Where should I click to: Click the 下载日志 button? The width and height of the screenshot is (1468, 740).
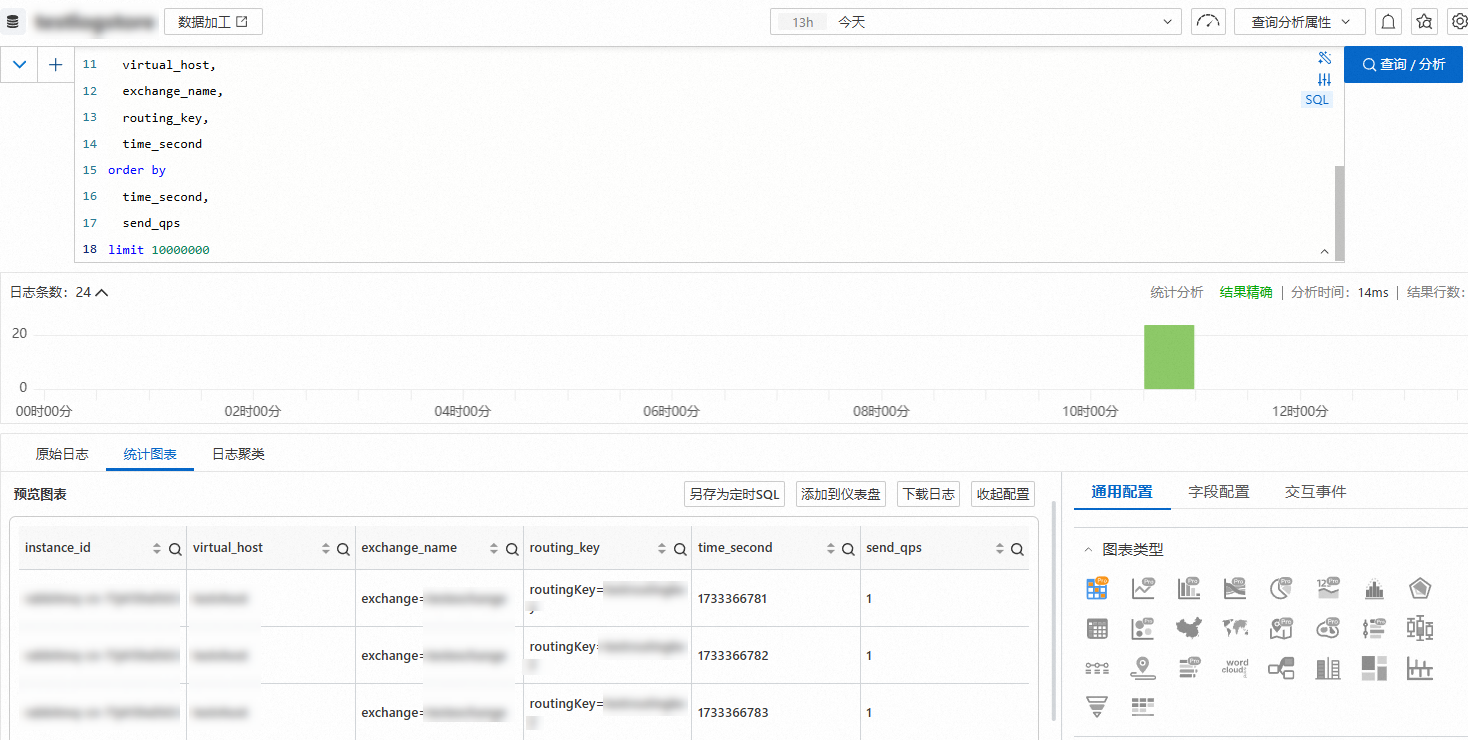click(x=929, y=494)
